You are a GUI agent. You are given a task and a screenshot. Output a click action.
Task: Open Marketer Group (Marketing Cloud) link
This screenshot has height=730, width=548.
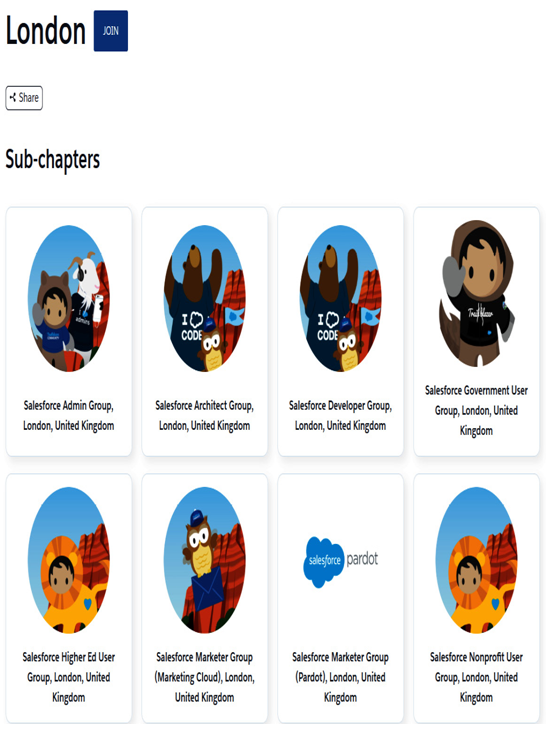(x=205, y=677)
